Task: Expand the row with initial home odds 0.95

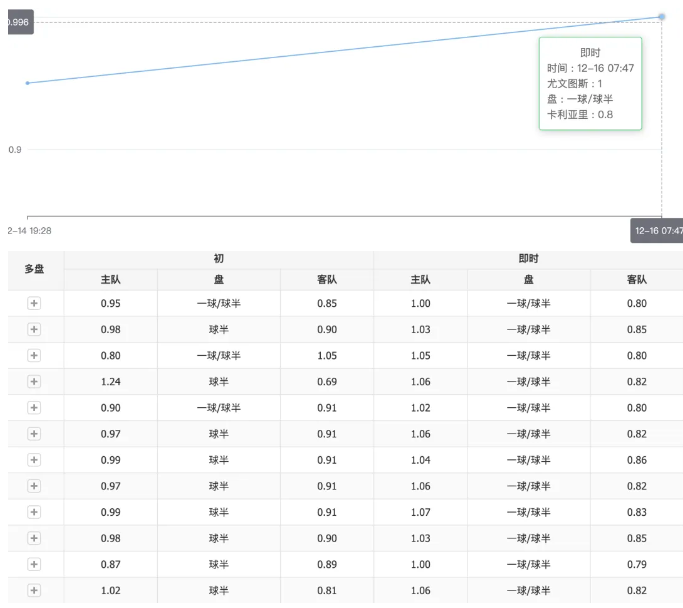Action: click(x=34, y=303)
